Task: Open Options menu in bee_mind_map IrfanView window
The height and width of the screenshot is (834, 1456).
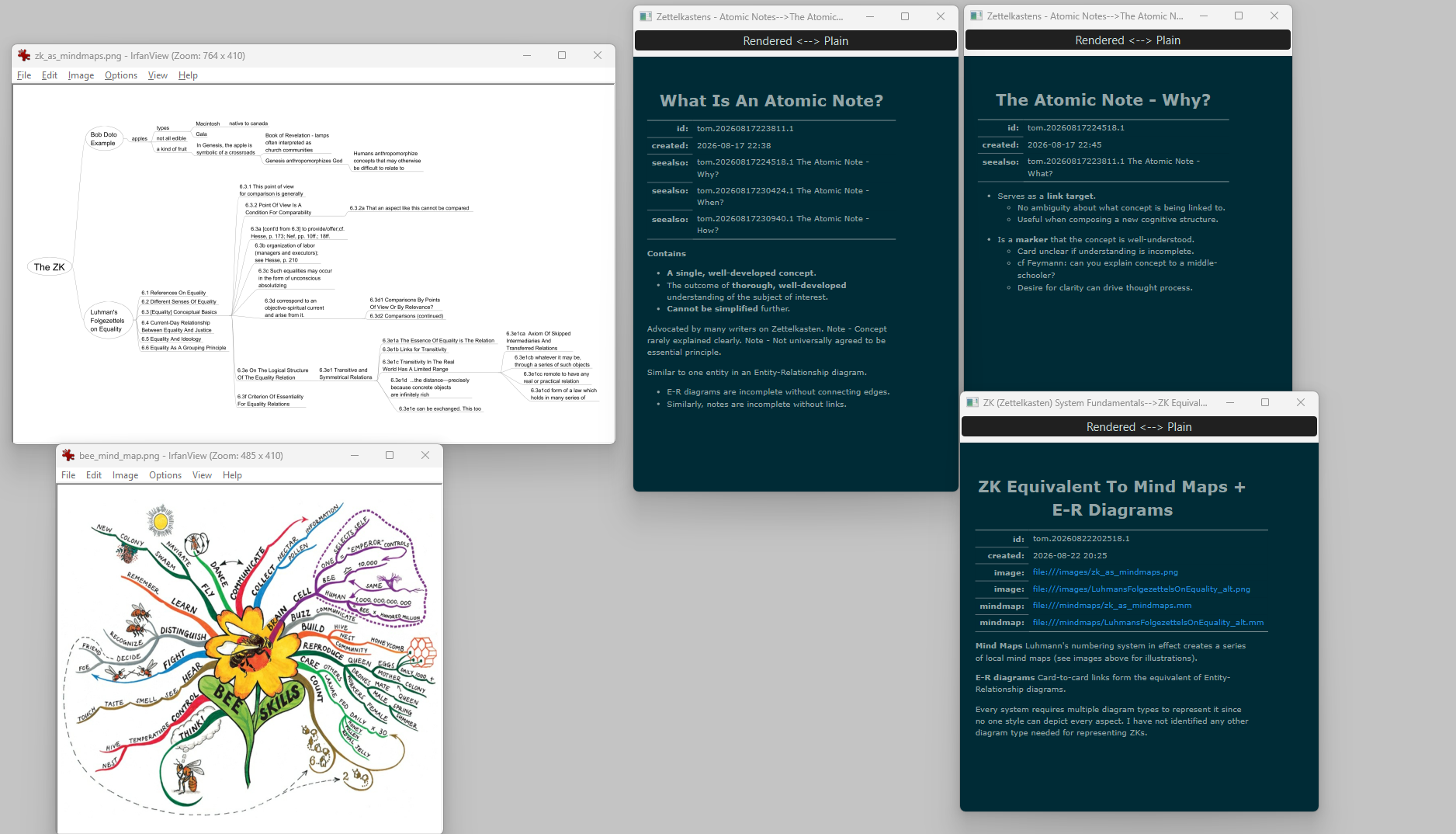Action: pyautogui.click(x=165, y=475)
